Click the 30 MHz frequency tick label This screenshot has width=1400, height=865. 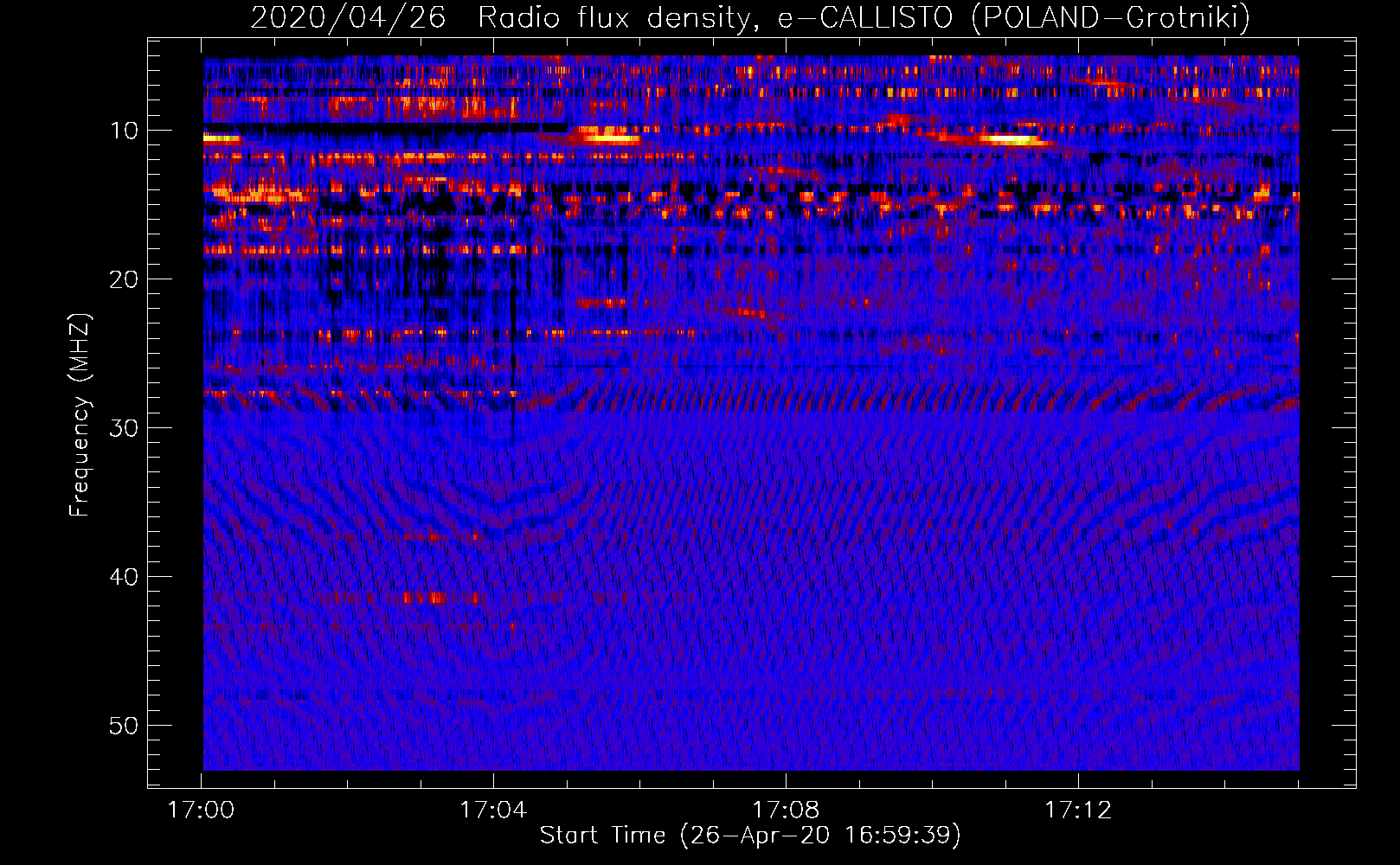coord(125,428)
